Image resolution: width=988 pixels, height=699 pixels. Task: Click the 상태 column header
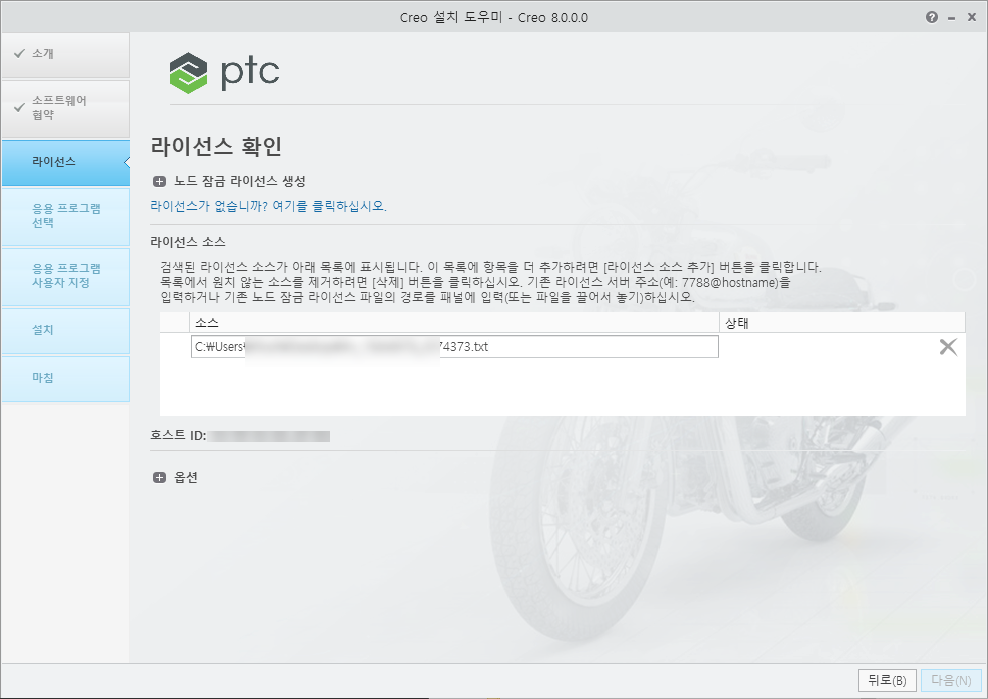842,323
